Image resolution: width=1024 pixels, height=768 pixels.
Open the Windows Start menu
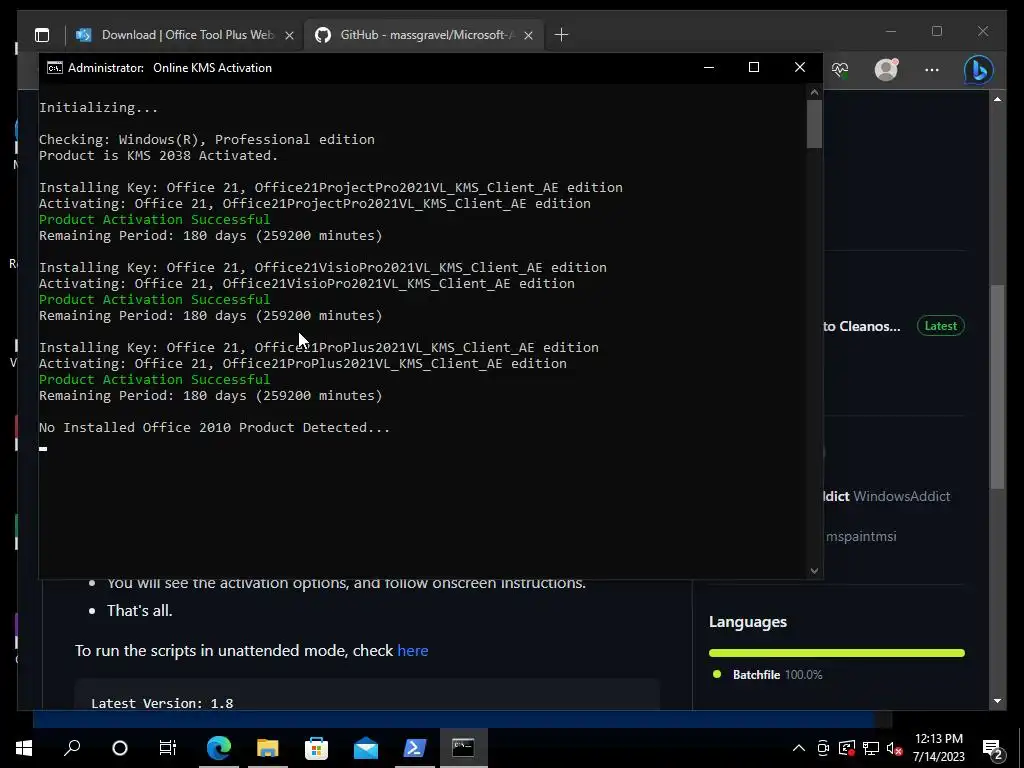click(24, 748)
